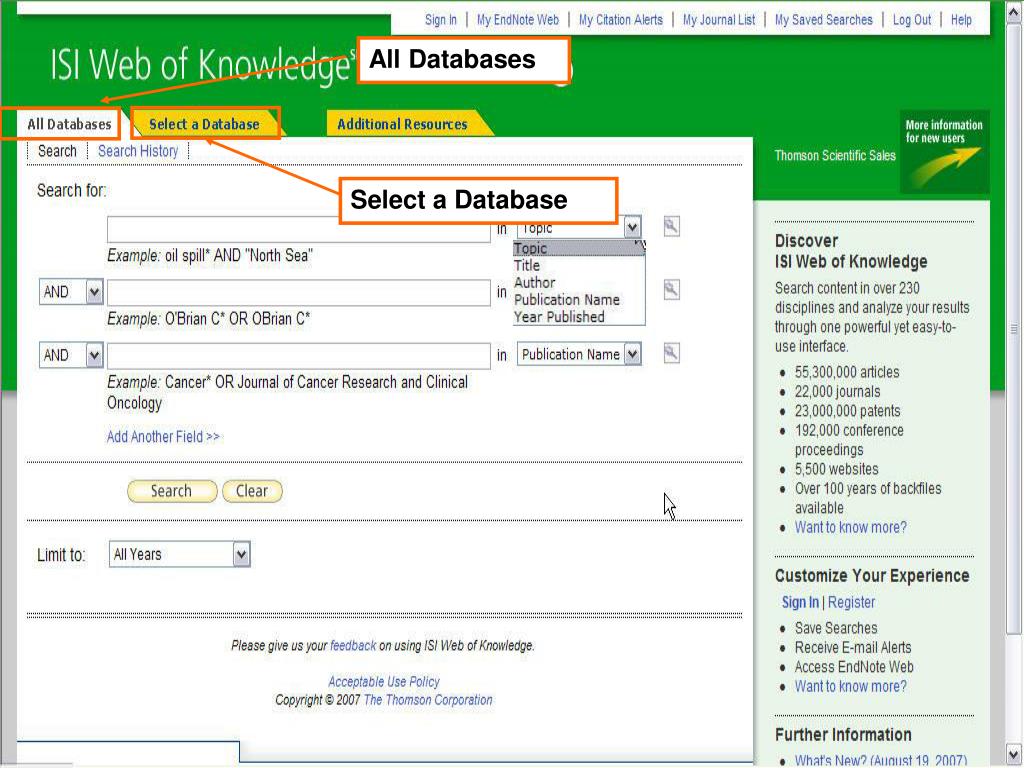
Task: Go to My Journal List
Action: pos(719,20)
